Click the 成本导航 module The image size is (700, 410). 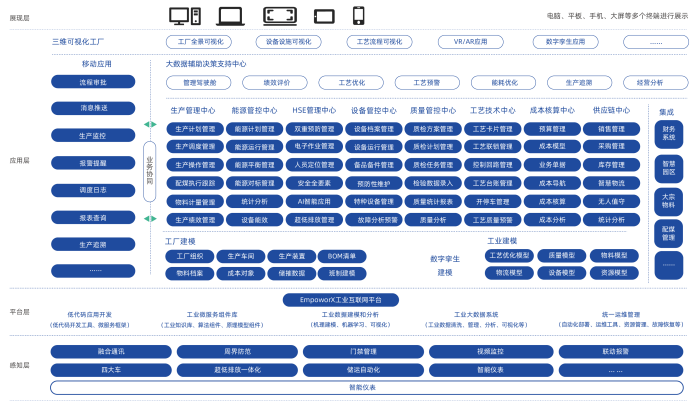click(551, 183)
